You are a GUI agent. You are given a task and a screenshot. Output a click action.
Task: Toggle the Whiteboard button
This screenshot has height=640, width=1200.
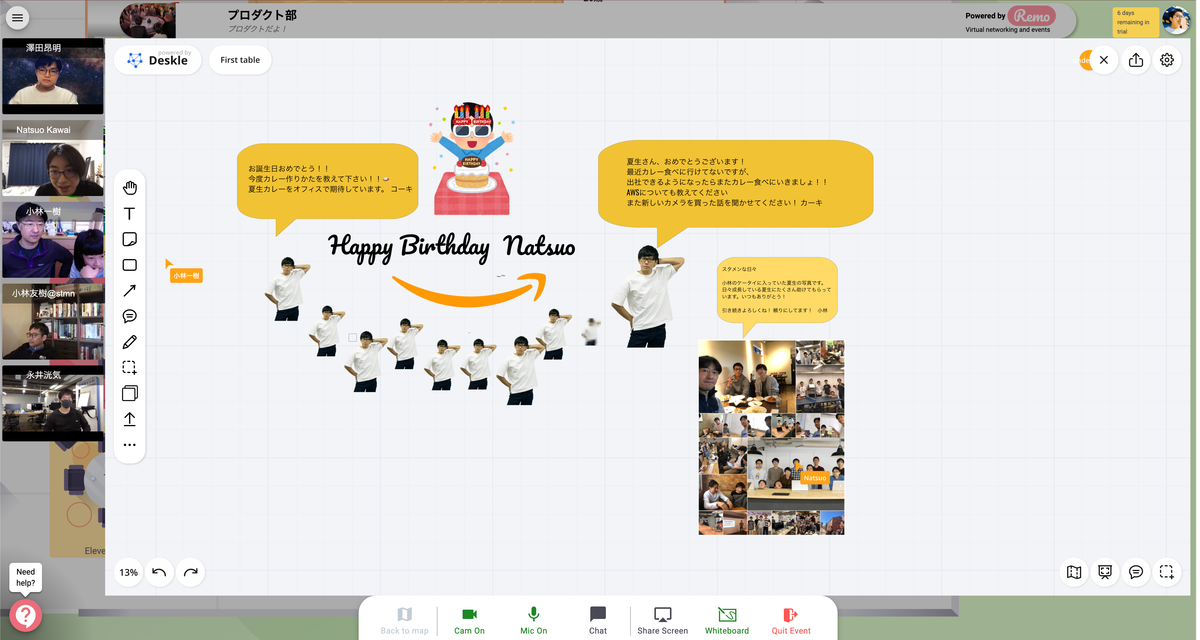click(727, 619)
